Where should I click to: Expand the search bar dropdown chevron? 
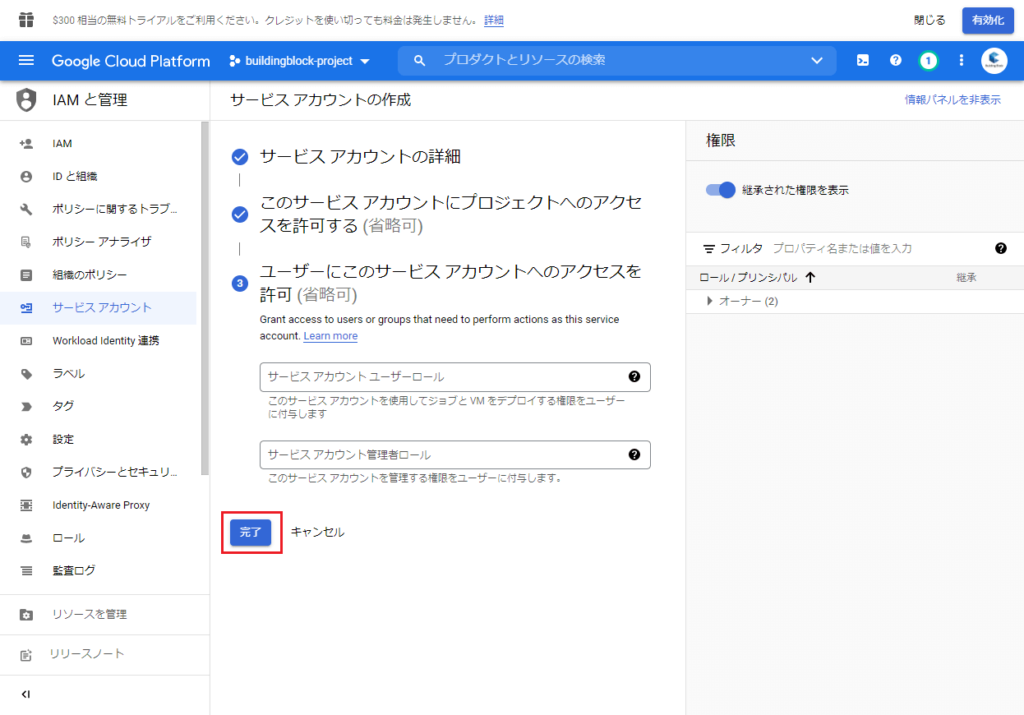click(x=816, y=61)
